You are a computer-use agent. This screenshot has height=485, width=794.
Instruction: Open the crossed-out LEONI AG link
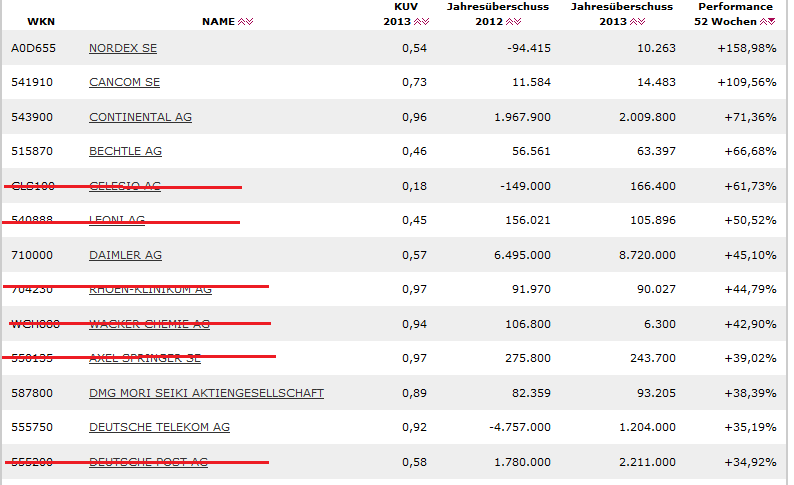pos(117,220)
